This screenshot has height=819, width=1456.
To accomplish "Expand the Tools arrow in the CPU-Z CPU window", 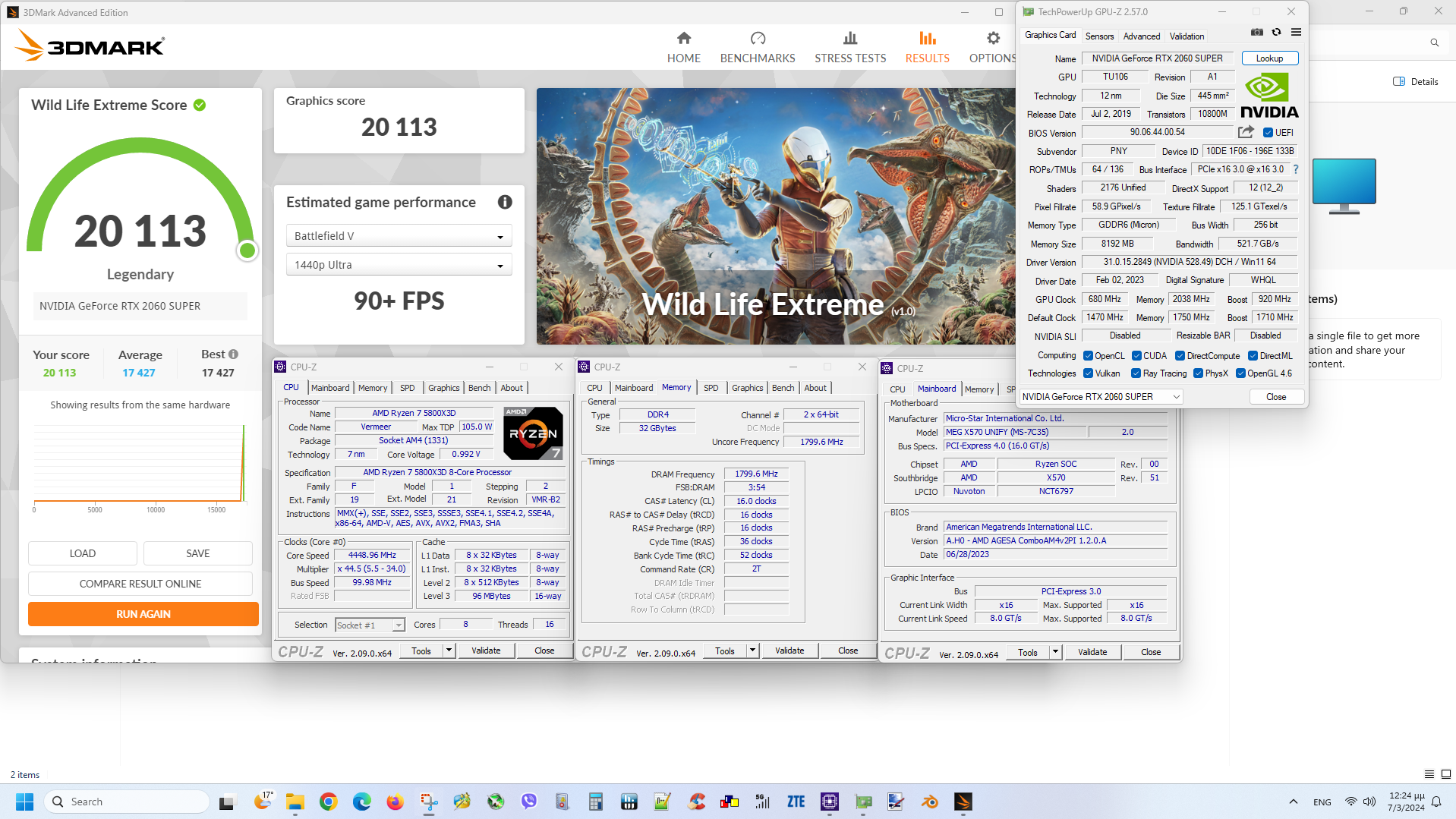I will point(449,650).
